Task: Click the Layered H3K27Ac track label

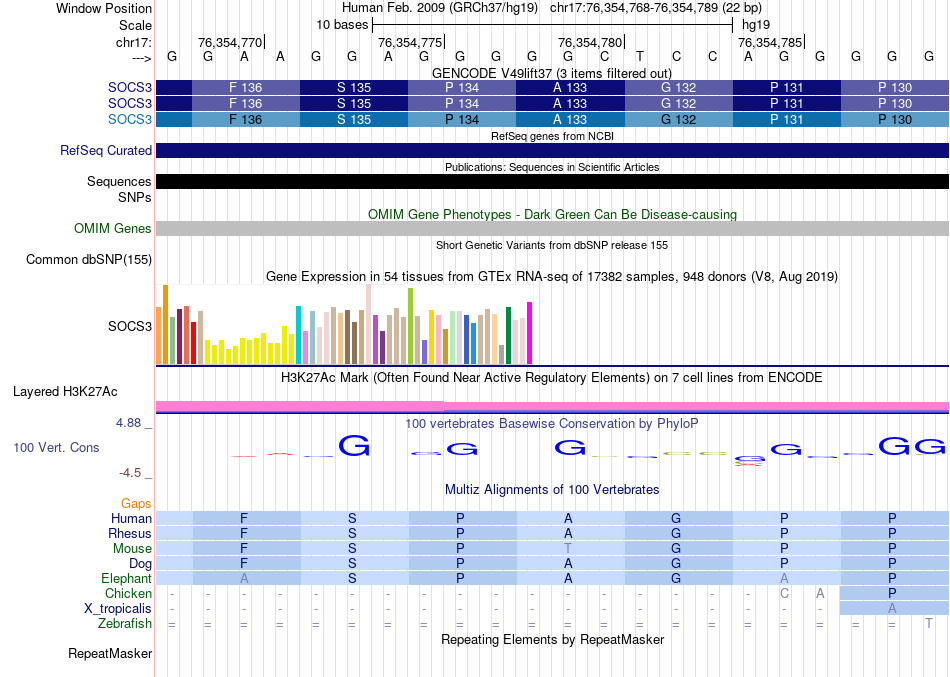Action: (x=65, y=392)
